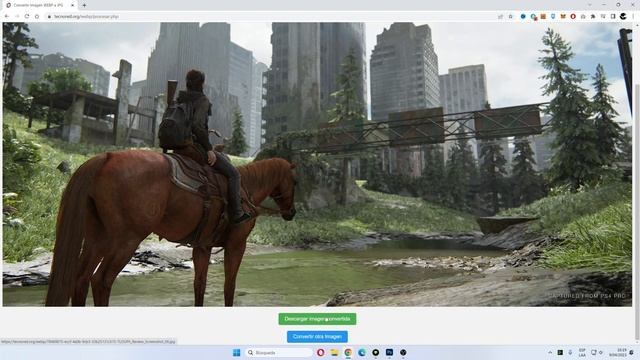Open a new tab with the plus button
The image size is (640, 360).
(x=84, y=5)
